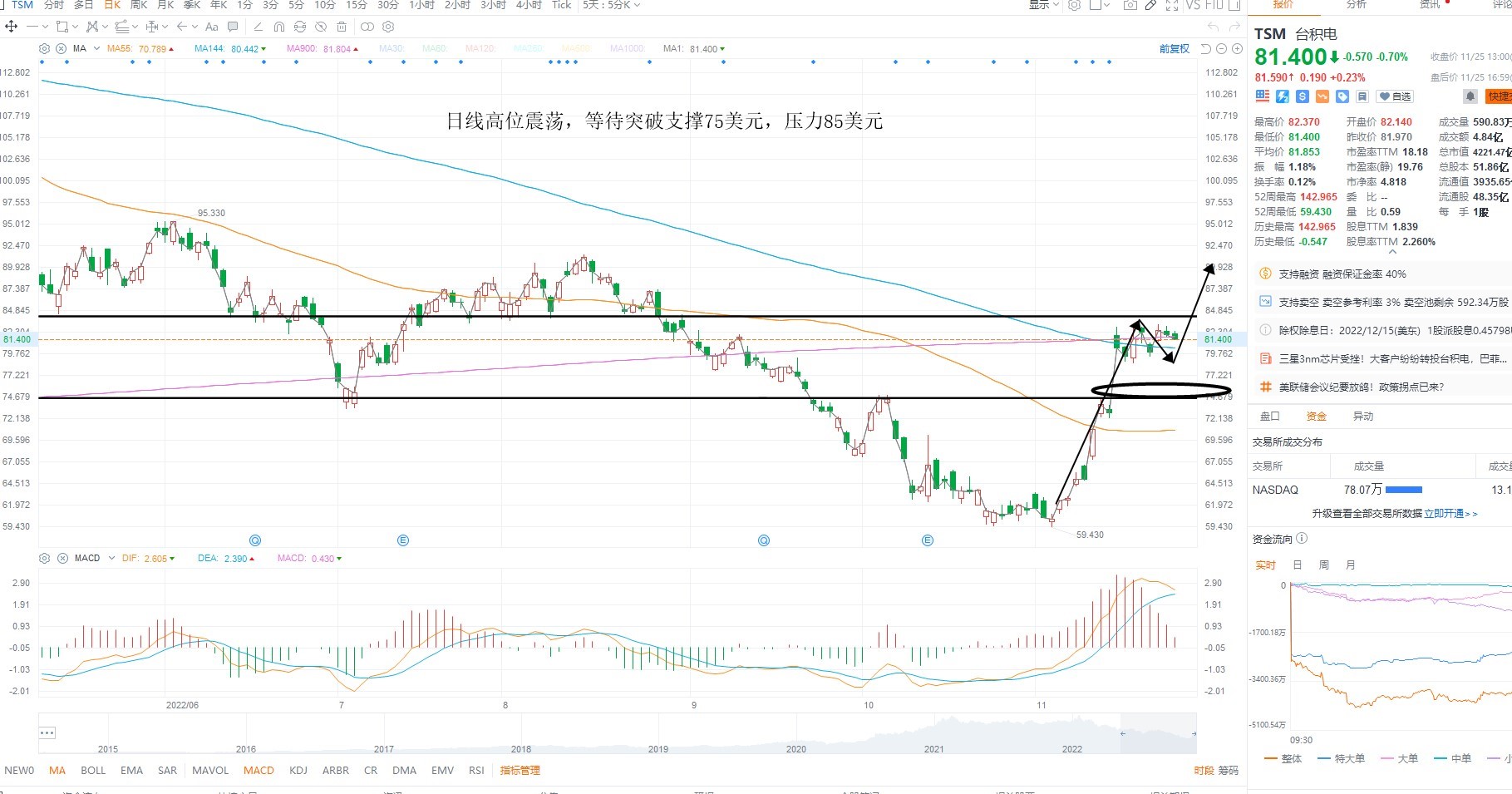Screen dimensions: 1512x794
Task: Open the 三星3nm芯片受挫 news headline
Action: (1392, 359)
